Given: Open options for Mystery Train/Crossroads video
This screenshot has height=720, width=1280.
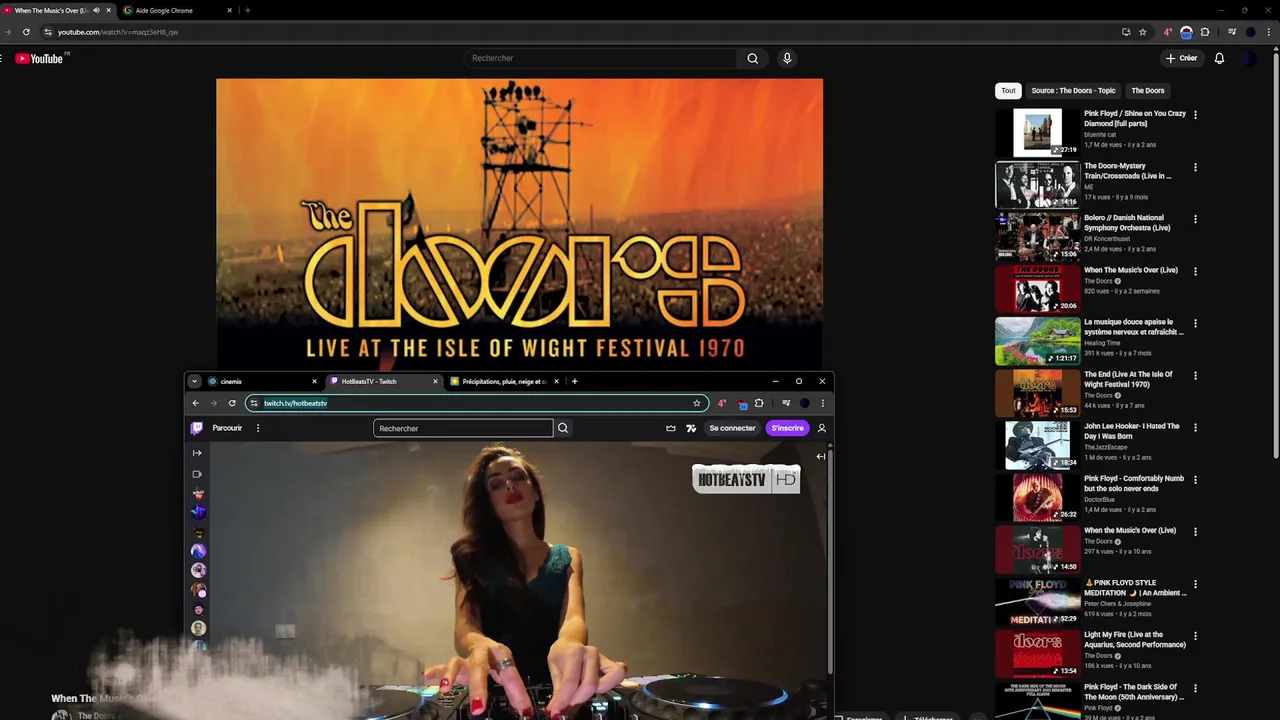Looking at the screenshot, I should 1195,167.
